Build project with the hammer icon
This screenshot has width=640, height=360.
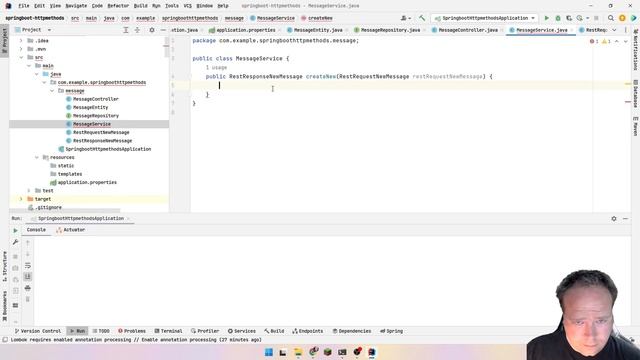point(422,18)
